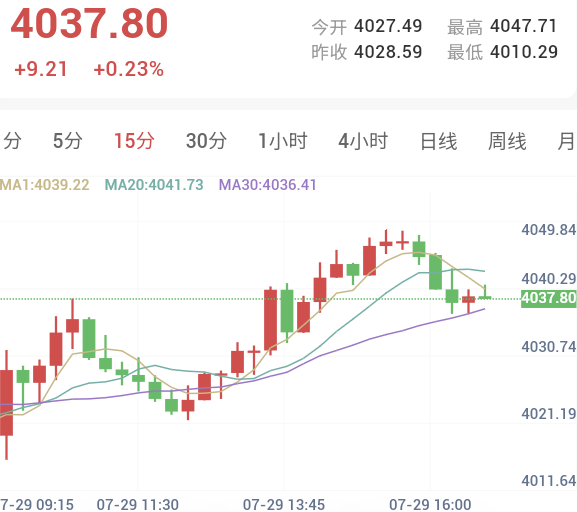Screen dimensions: 577x512
Task: Click the green 4037.80 current price tag
Action: tap(549, 298)
